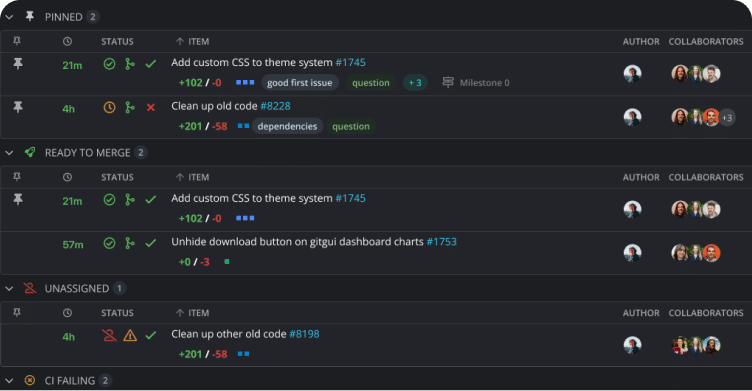Click the check-circle icon in Ready to Merge #1745 row
The image size is (752, 391).
pyautogui.click(x=109, y=200)
